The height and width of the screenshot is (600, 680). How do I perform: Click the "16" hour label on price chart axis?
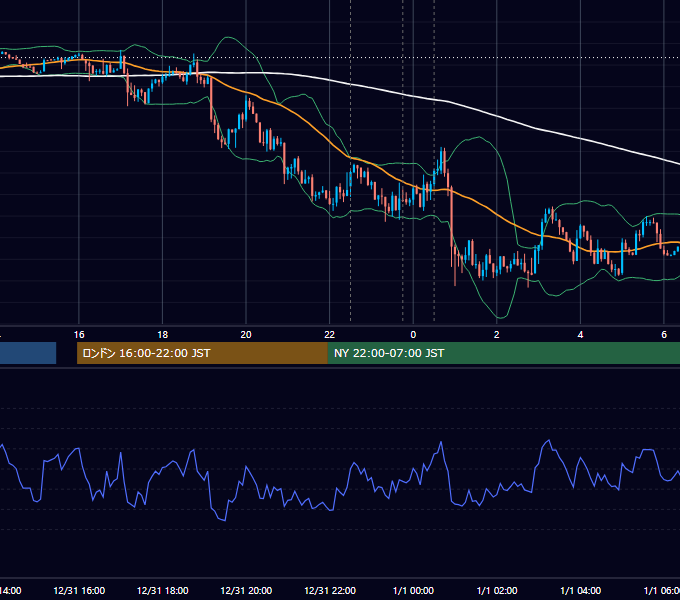pyautogui.click(x=79, y=335)
